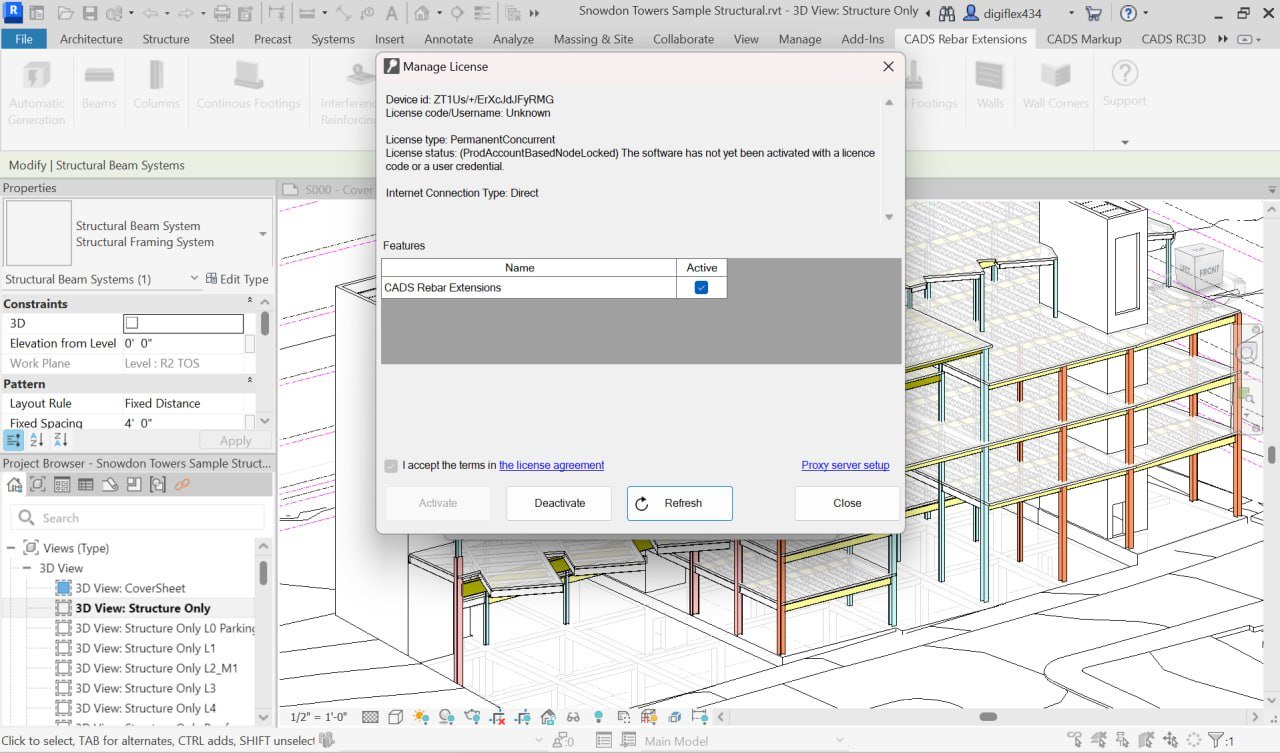
Task: Click the search binoculars icon in title bar
Action: point(946,13)
